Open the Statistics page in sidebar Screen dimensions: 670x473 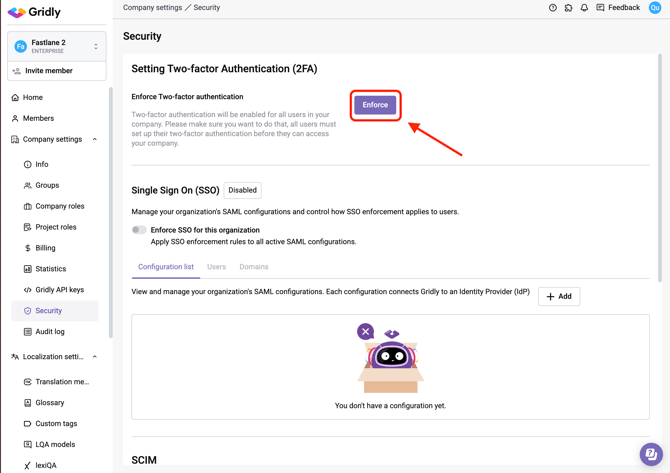pos(50,269)
